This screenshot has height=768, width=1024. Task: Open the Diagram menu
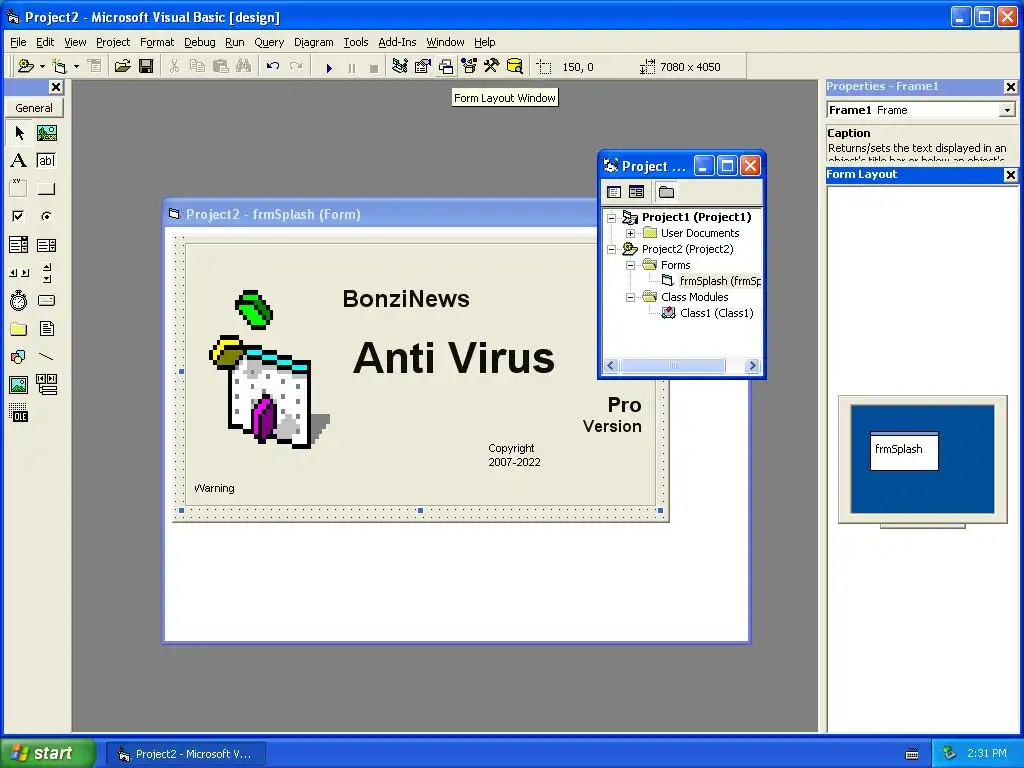coord(313,42)
